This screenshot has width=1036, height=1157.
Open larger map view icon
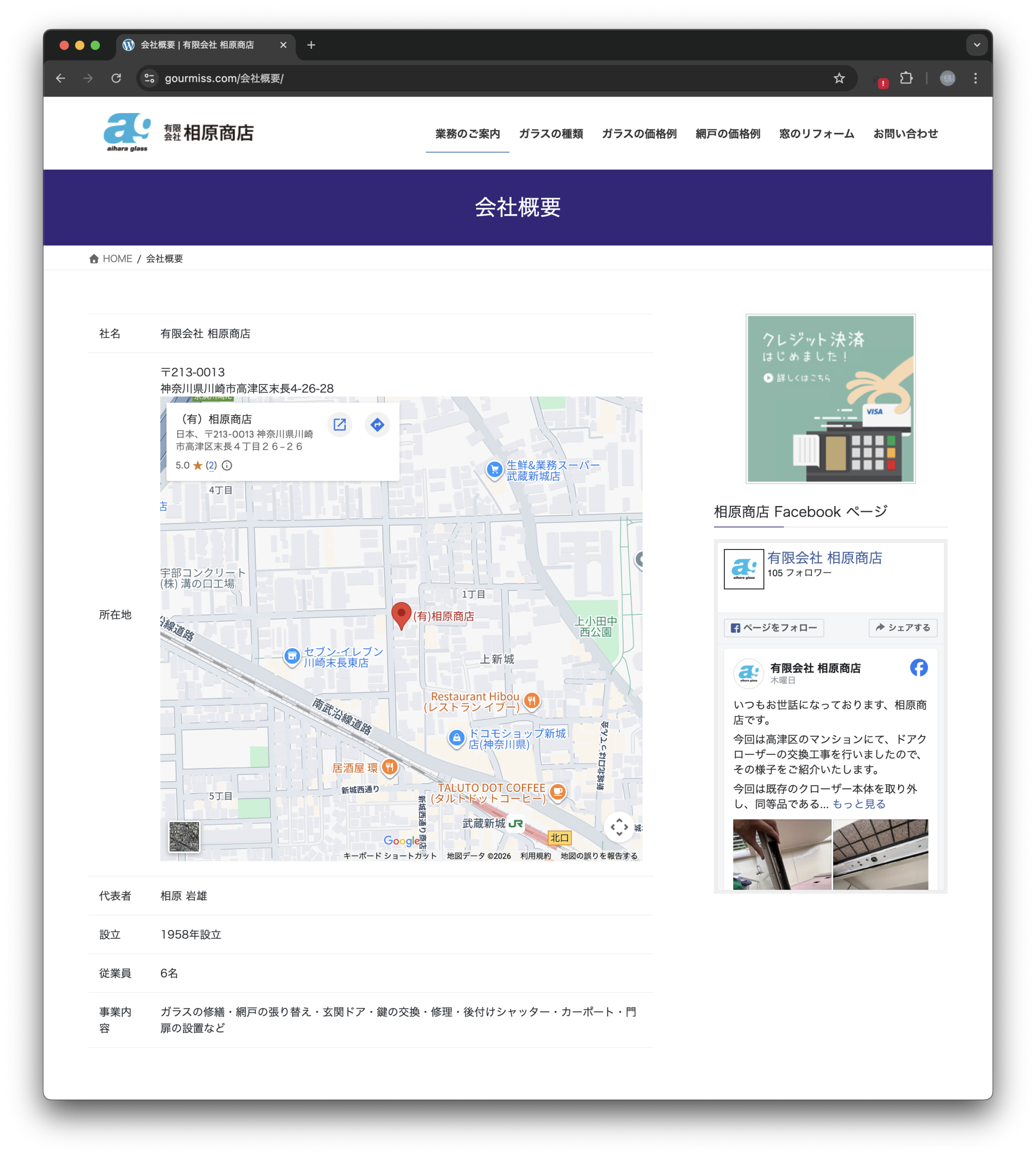340,425
